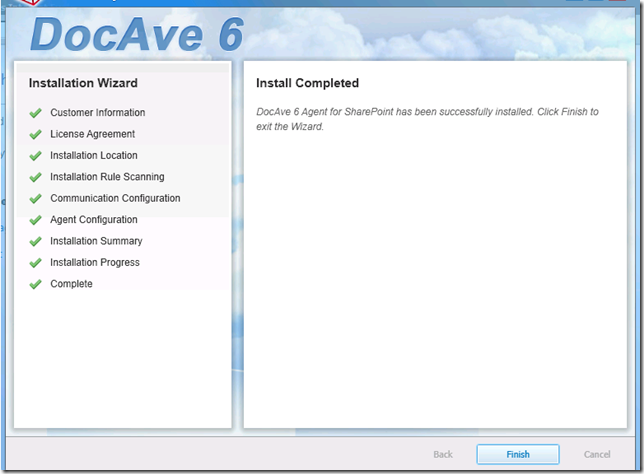Click the successfully installed message text
Viewport: 644px width, 474px height.
[x=427, y=119]
